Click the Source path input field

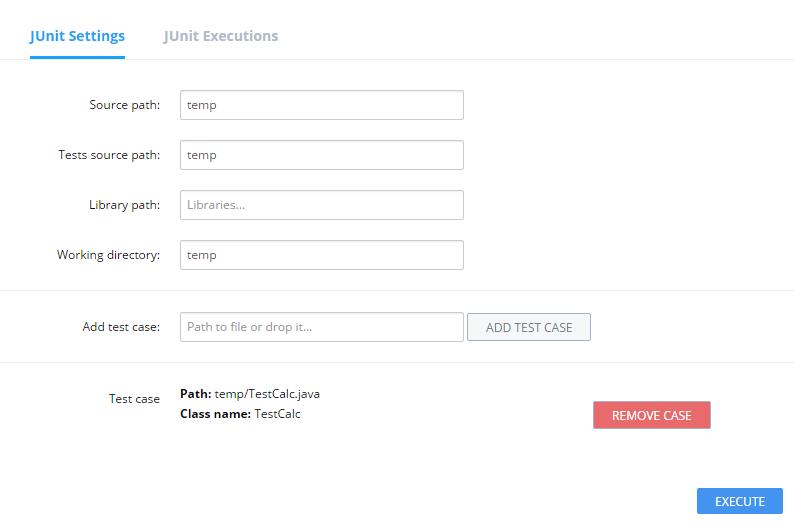coord(321,105)
